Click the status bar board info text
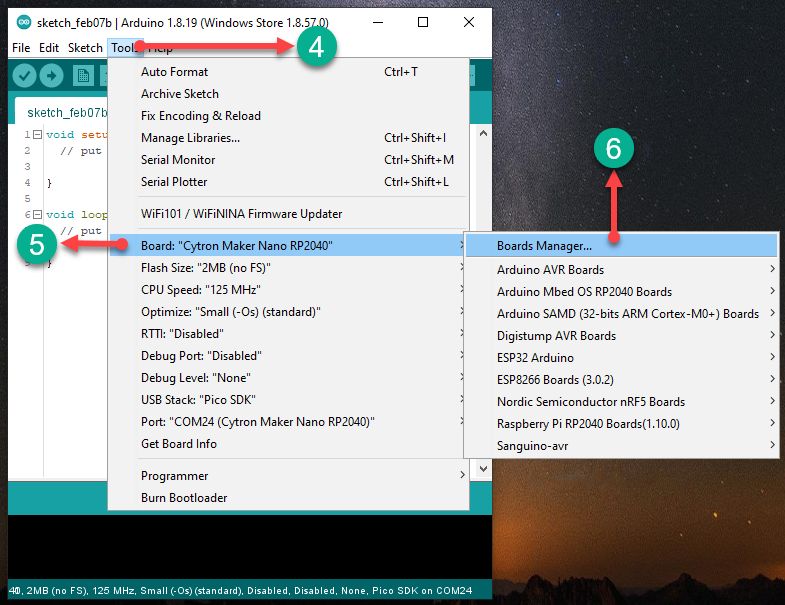The image size is (785, 605). [x=241, y=590]
